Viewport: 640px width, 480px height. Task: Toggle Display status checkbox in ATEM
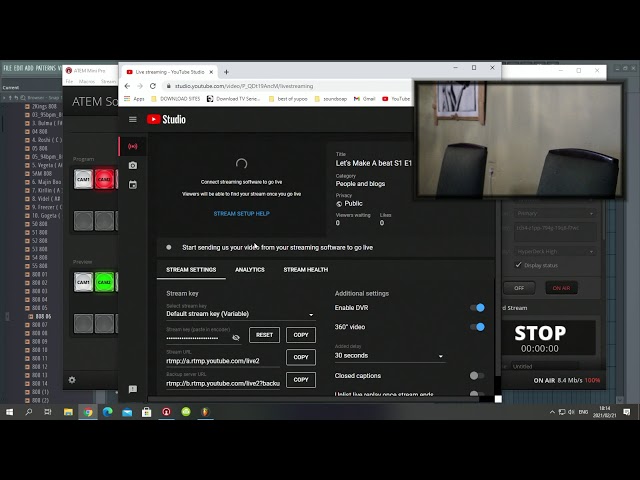[518, 265]
